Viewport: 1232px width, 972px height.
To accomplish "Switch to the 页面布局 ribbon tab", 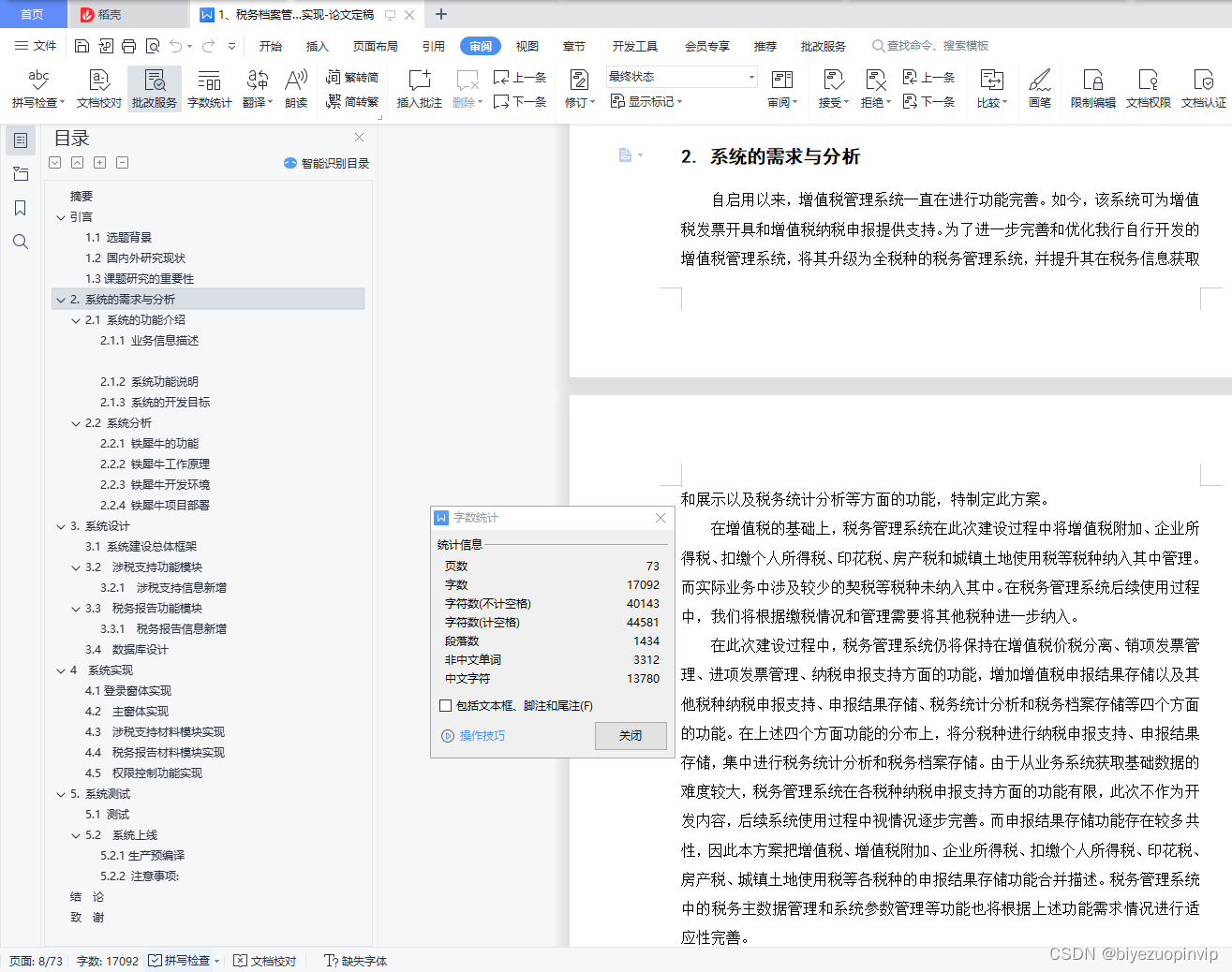I will 376,46.
